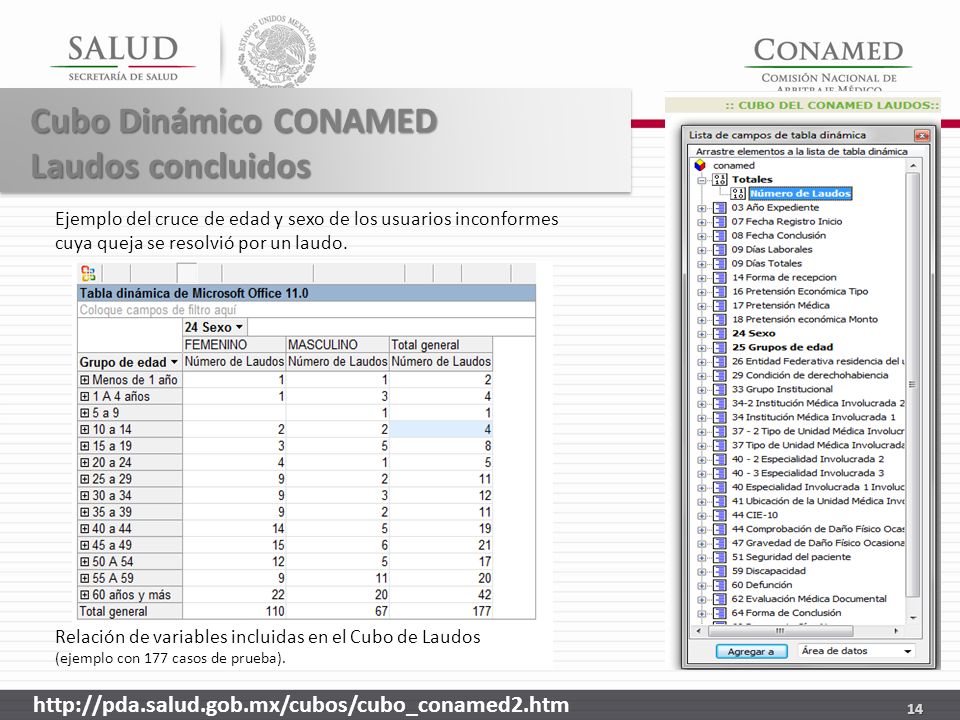The height and width of the screenshot is (720, 960).
Task: Open the Área de datos dropdown
Action: (x=908, y=651)
